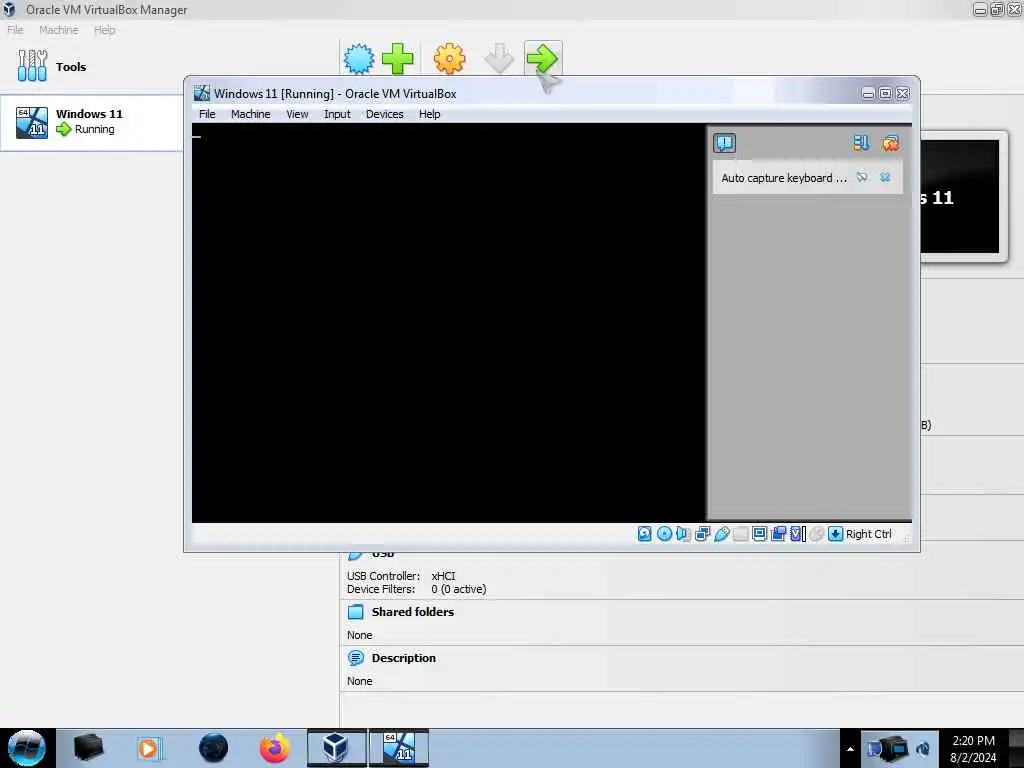Click the virtualization V chip status icon

797,534
